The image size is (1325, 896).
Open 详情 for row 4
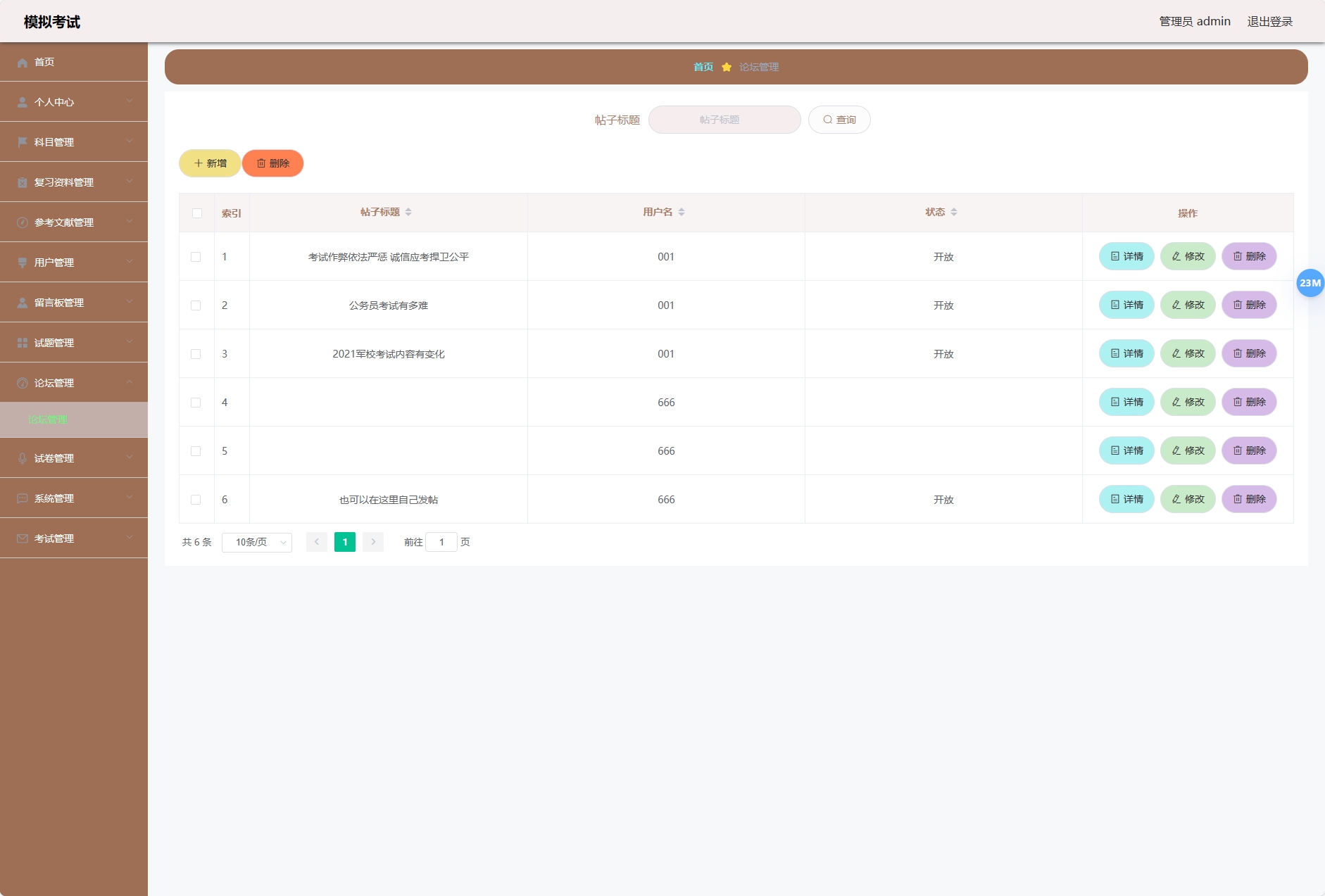pos(1126,402)
